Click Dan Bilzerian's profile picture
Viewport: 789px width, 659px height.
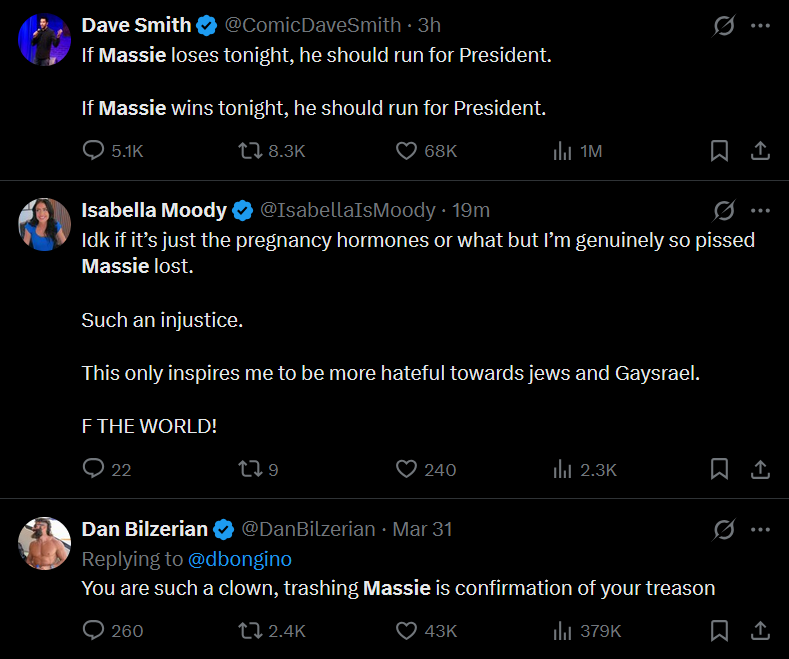click(x=44, y=543)
